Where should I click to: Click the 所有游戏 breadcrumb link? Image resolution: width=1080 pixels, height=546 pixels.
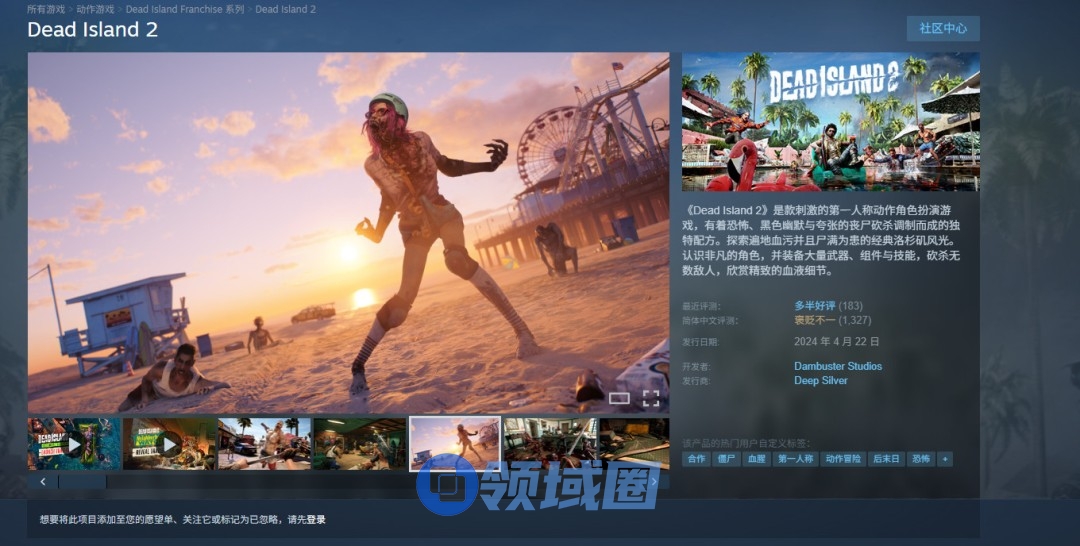pyautogui.click(x=47, y=9)
